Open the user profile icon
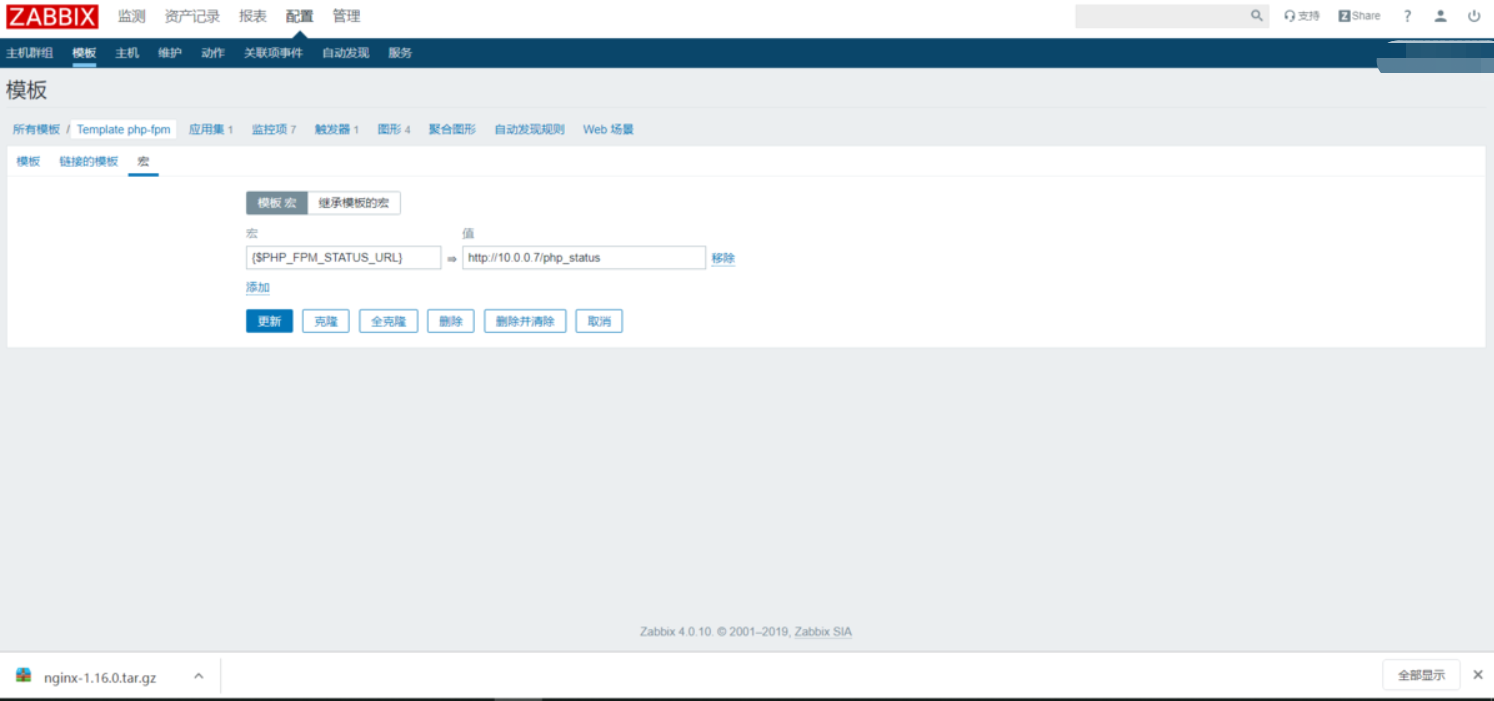The image size is (1494, 701). pyautogui.click(x=1440, y=16)
